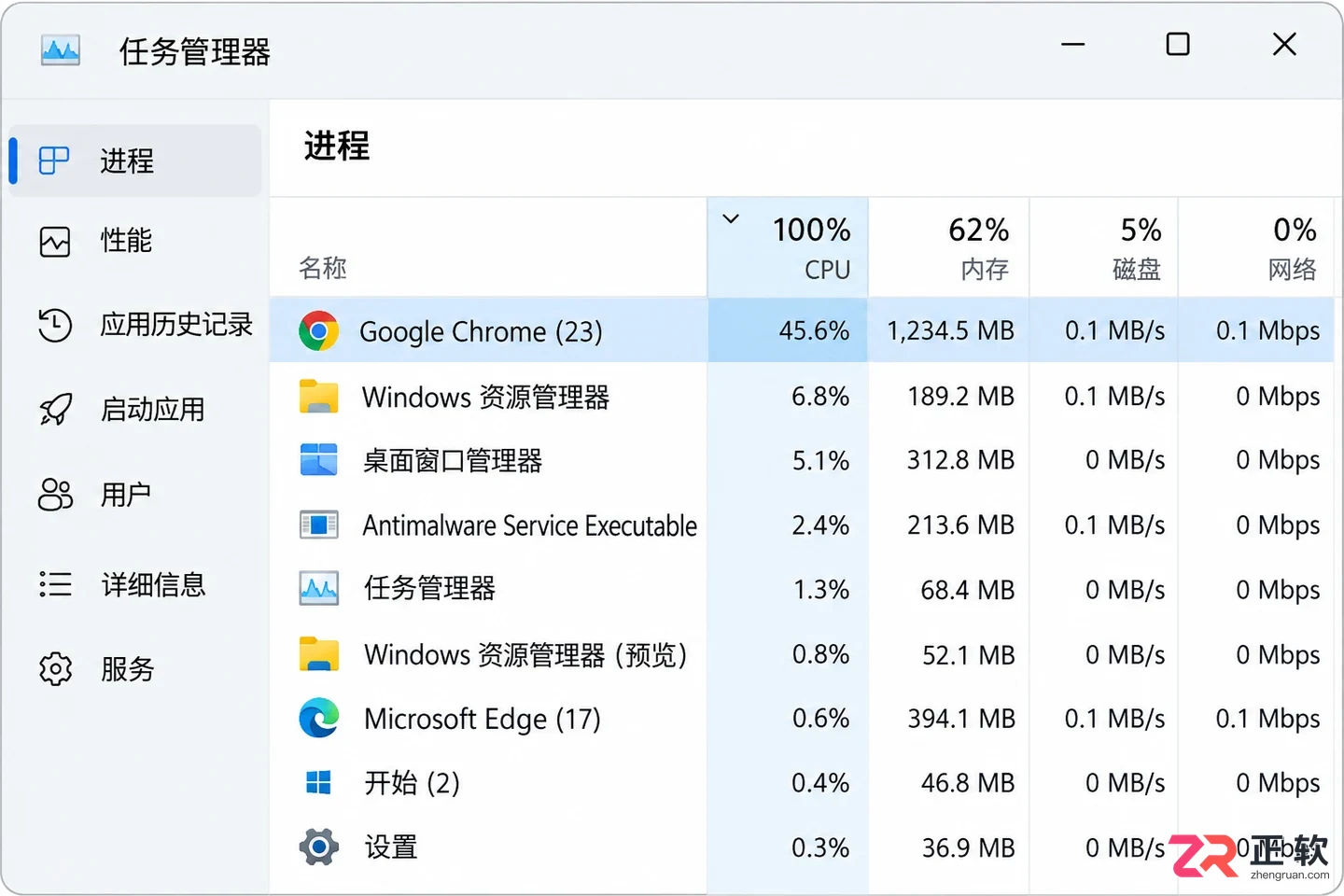Click the 服务 gear icon in sidebar
The width and height of the screenshot is (1344, 896).
click(x=55, y=668)
